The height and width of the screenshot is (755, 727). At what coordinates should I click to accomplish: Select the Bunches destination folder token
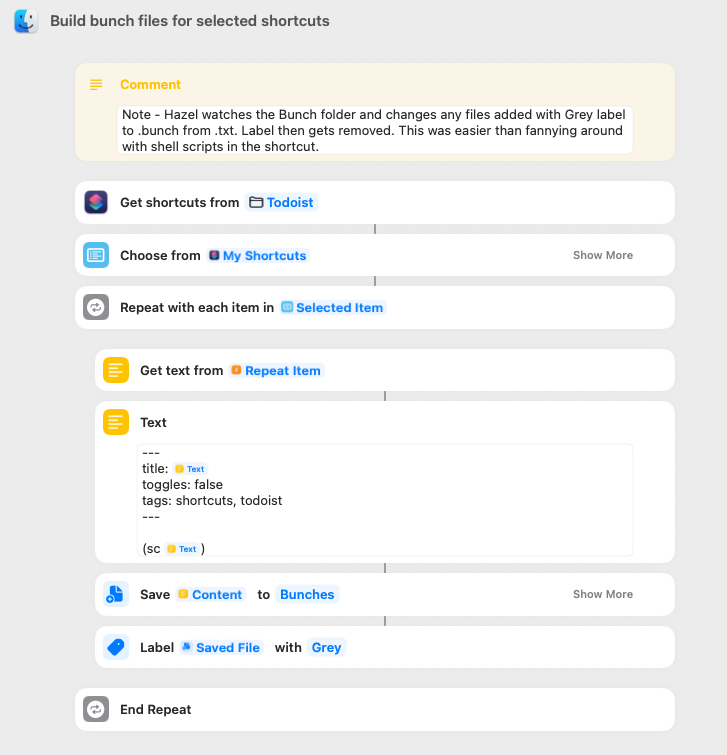coord(307,594)
